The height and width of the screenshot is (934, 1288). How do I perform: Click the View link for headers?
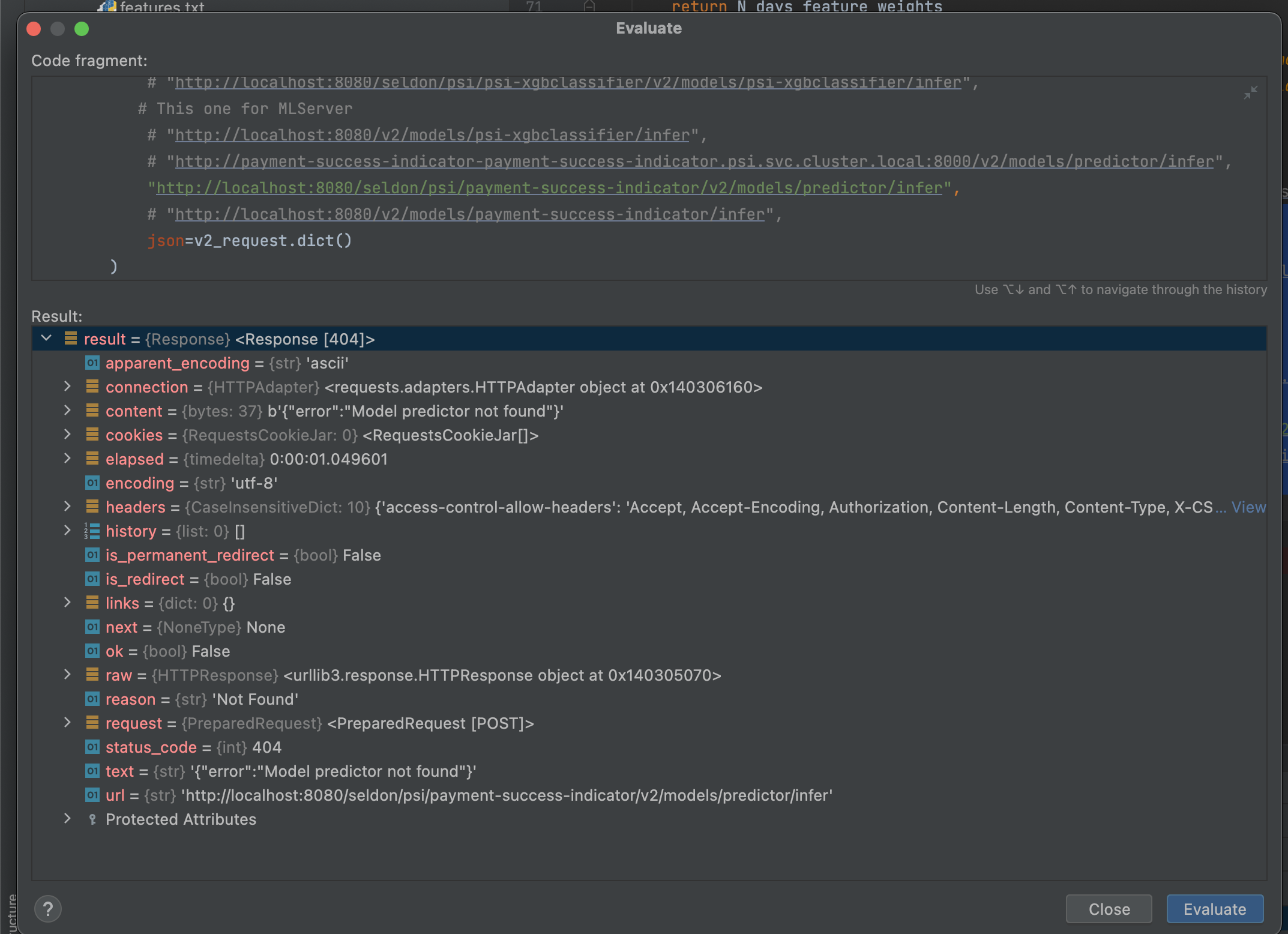(x=1248, y=507)
